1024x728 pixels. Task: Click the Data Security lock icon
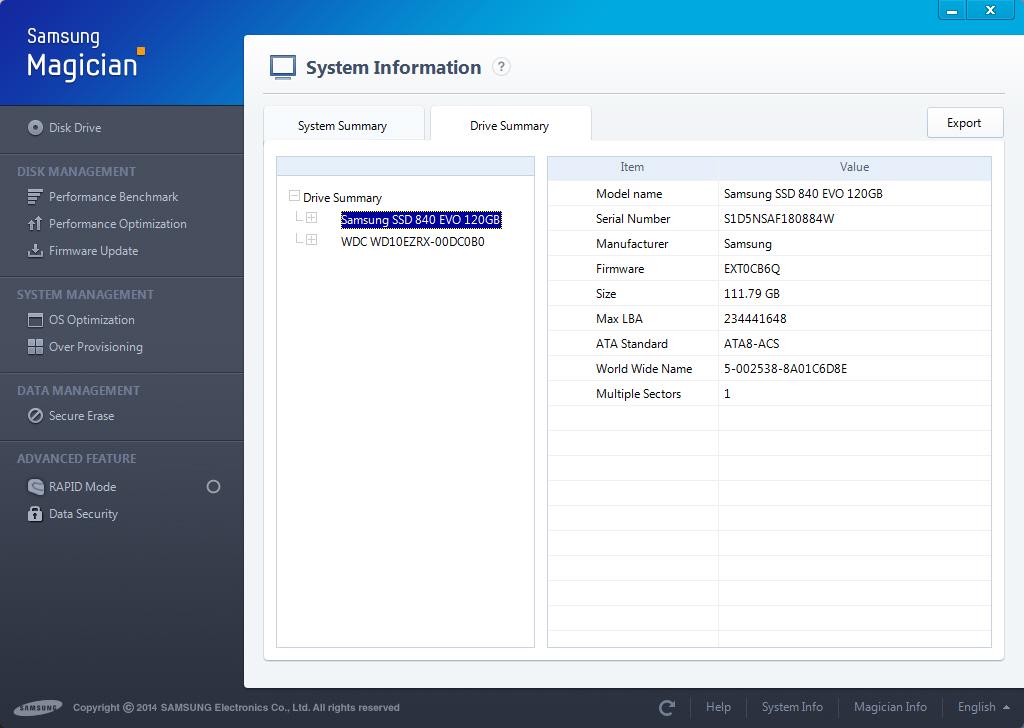coord(35,514)
